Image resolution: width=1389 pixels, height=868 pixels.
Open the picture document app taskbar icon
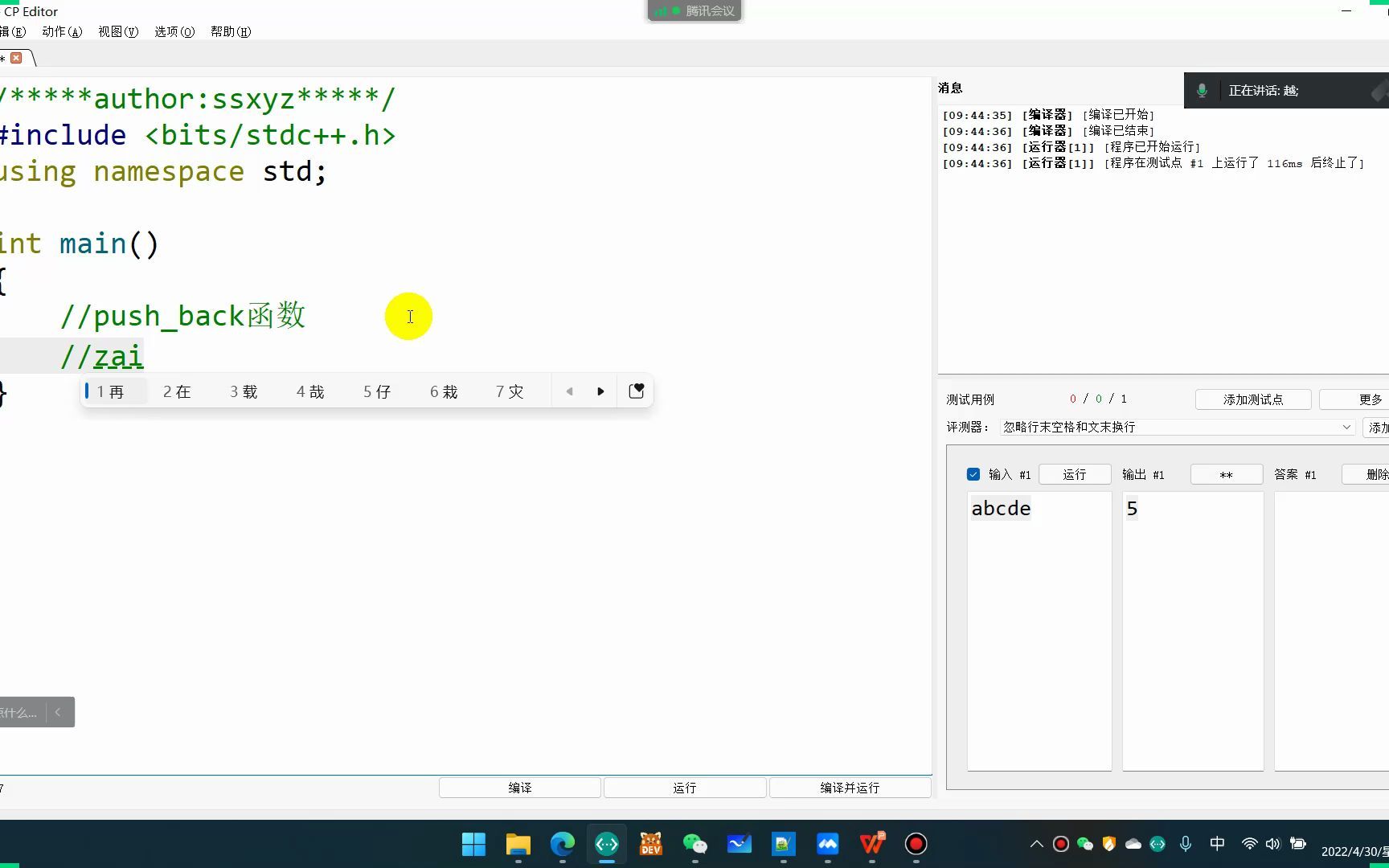pos(783,844)
